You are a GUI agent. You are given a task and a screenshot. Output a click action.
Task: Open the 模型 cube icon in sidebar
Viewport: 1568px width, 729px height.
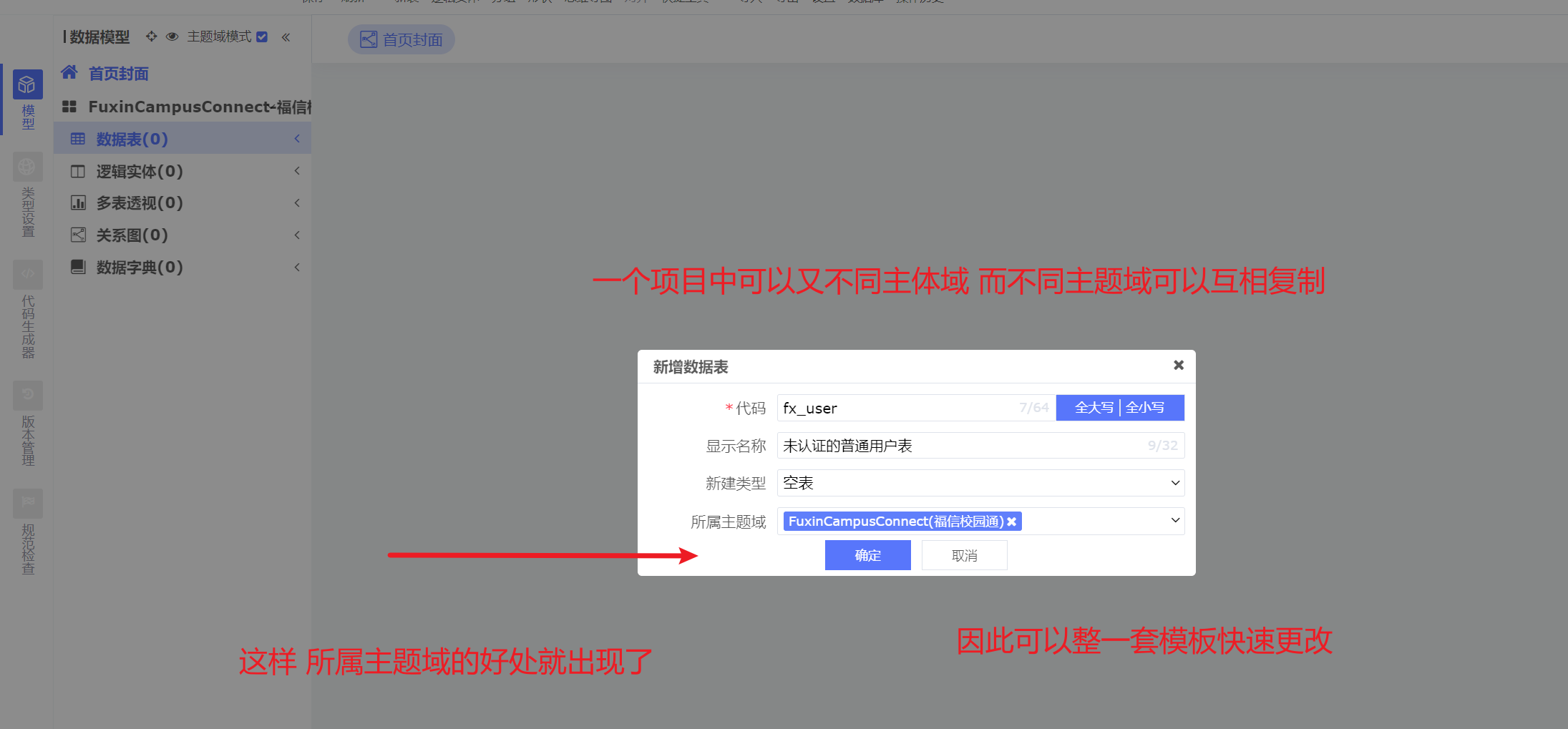(x=27, y=84)
